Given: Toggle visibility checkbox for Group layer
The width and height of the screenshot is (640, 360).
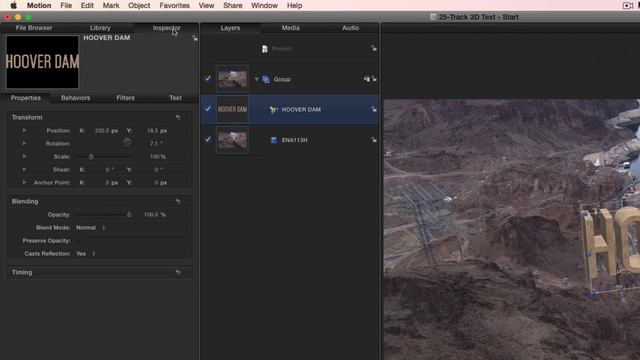Looking at the screenshot, I should coord(208,78).
